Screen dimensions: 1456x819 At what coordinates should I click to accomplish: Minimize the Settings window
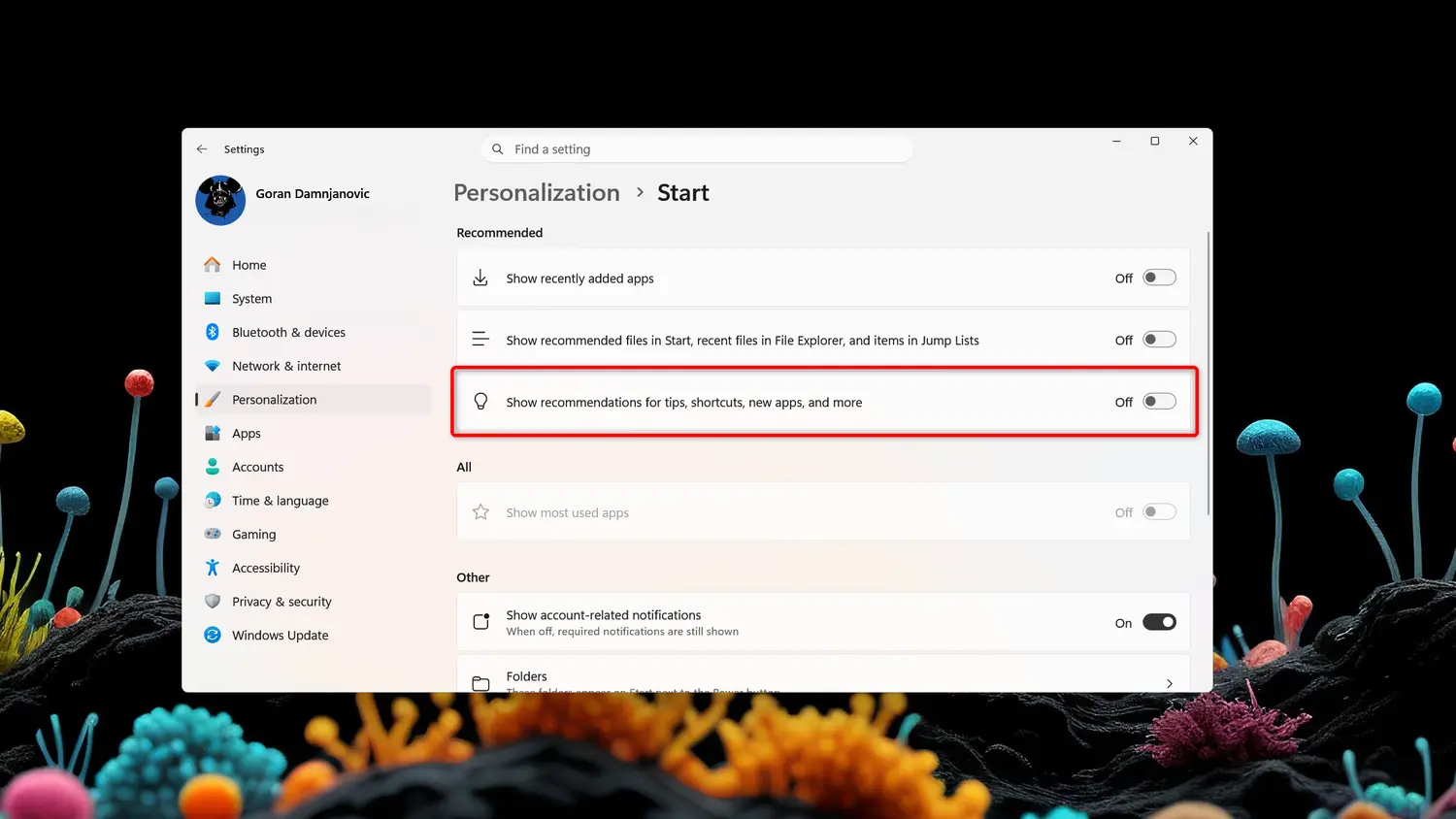(x=1116, y=142)
